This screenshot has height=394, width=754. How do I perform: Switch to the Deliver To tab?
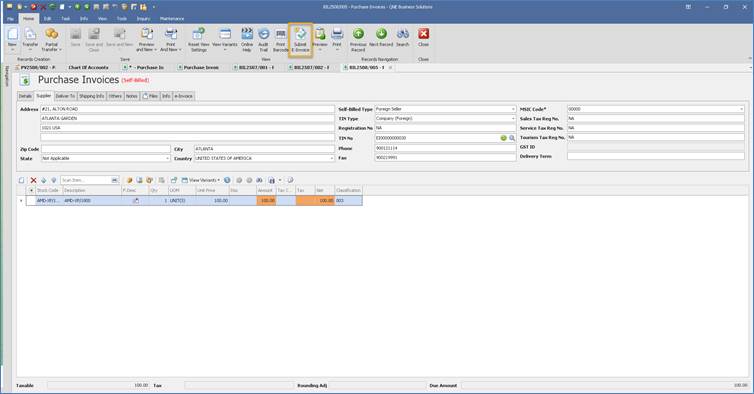[x=65, y=96]
